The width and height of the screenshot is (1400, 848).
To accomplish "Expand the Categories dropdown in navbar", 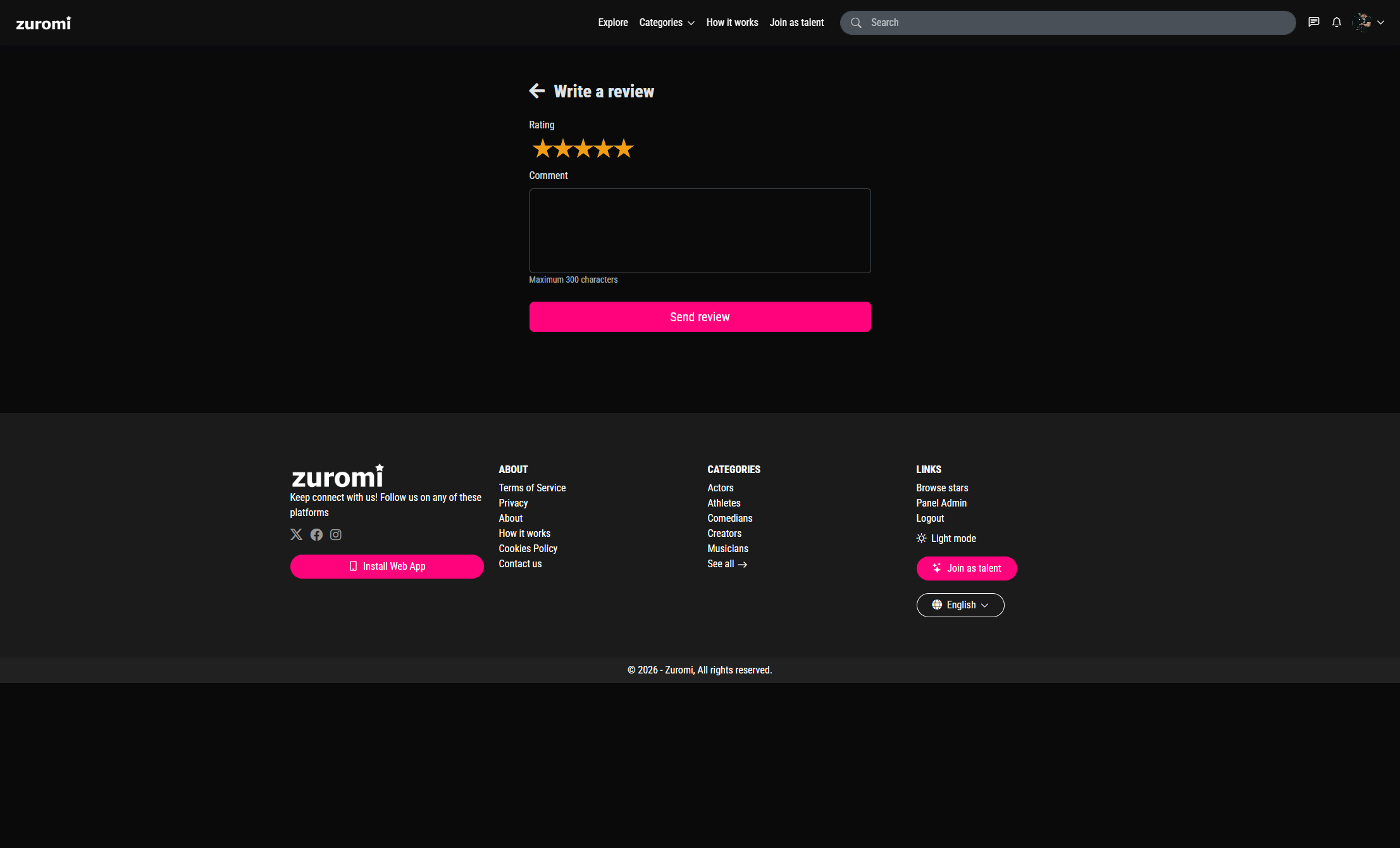I will pyautogui.click(x=666, y=22).
